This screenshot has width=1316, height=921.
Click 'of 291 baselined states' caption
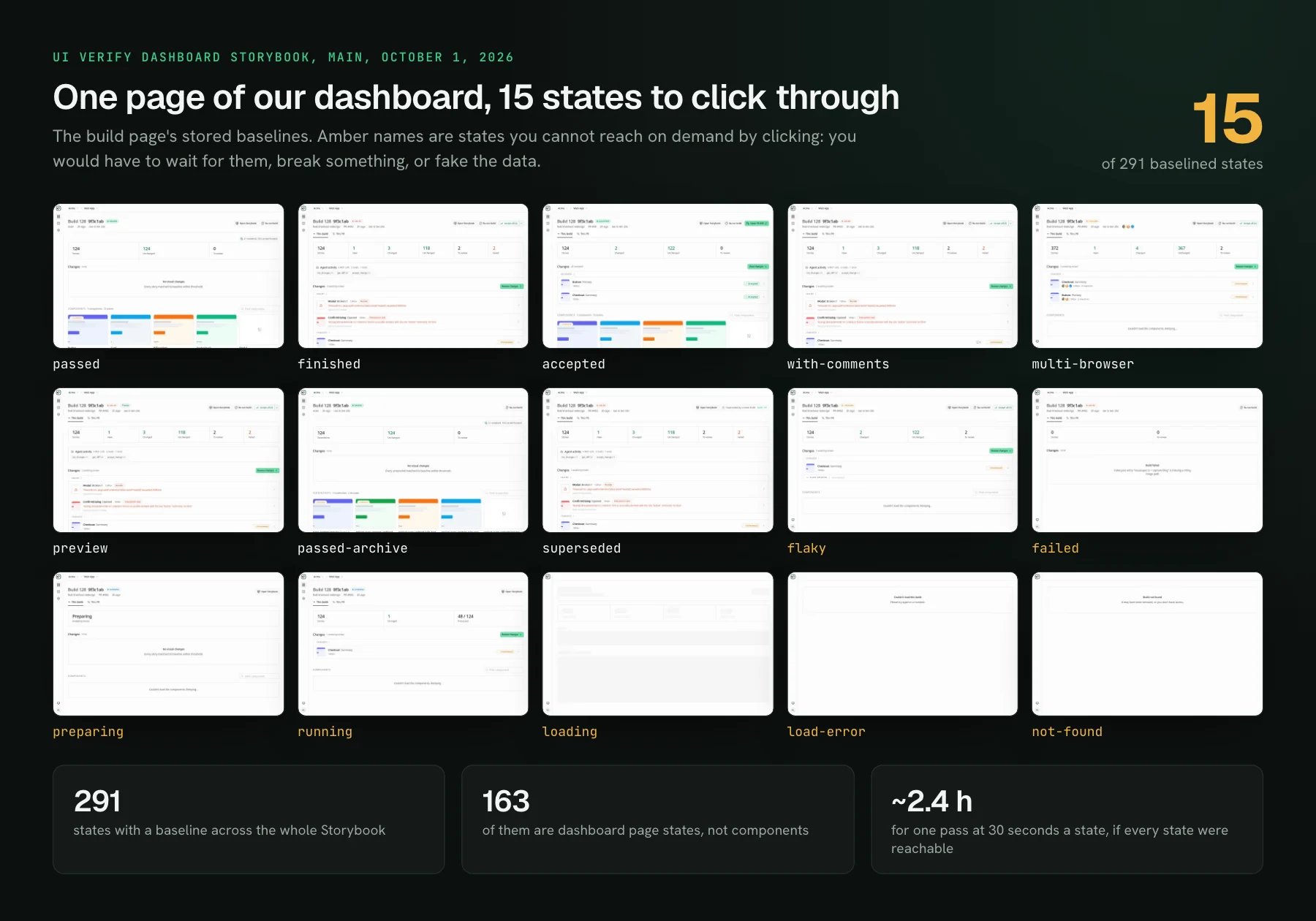click(x=1182, y=164)
